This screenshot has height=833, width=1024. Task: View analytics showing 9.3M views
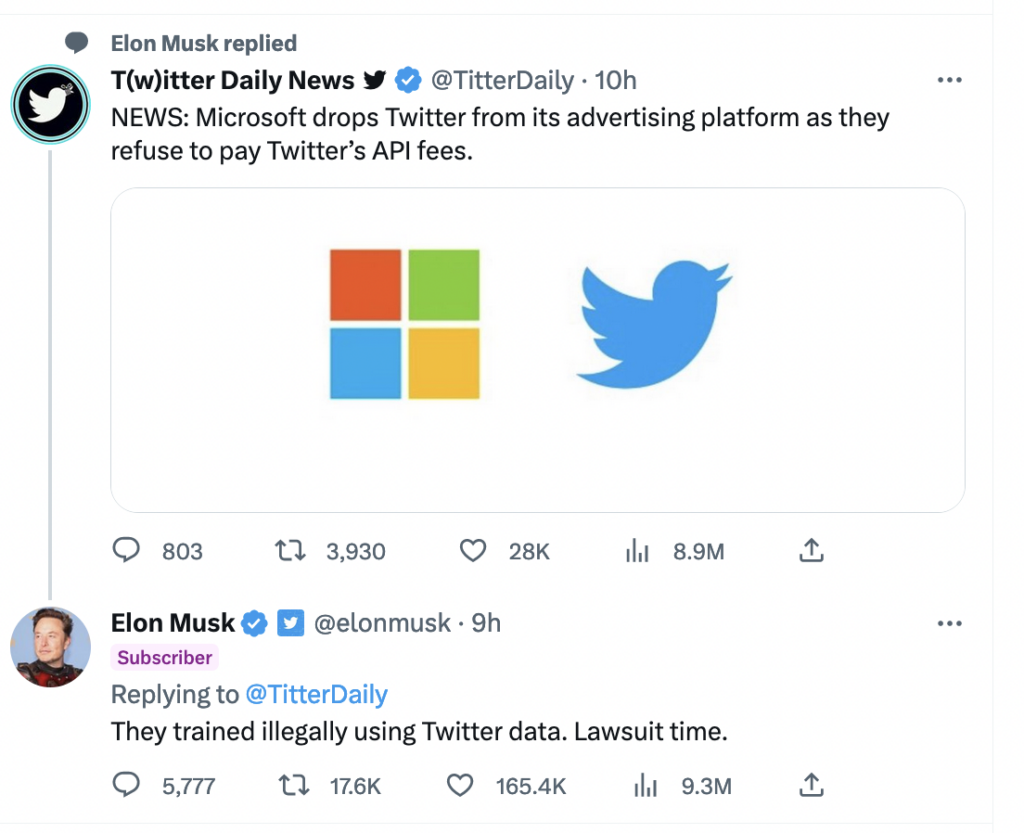[x=645, y=785]
